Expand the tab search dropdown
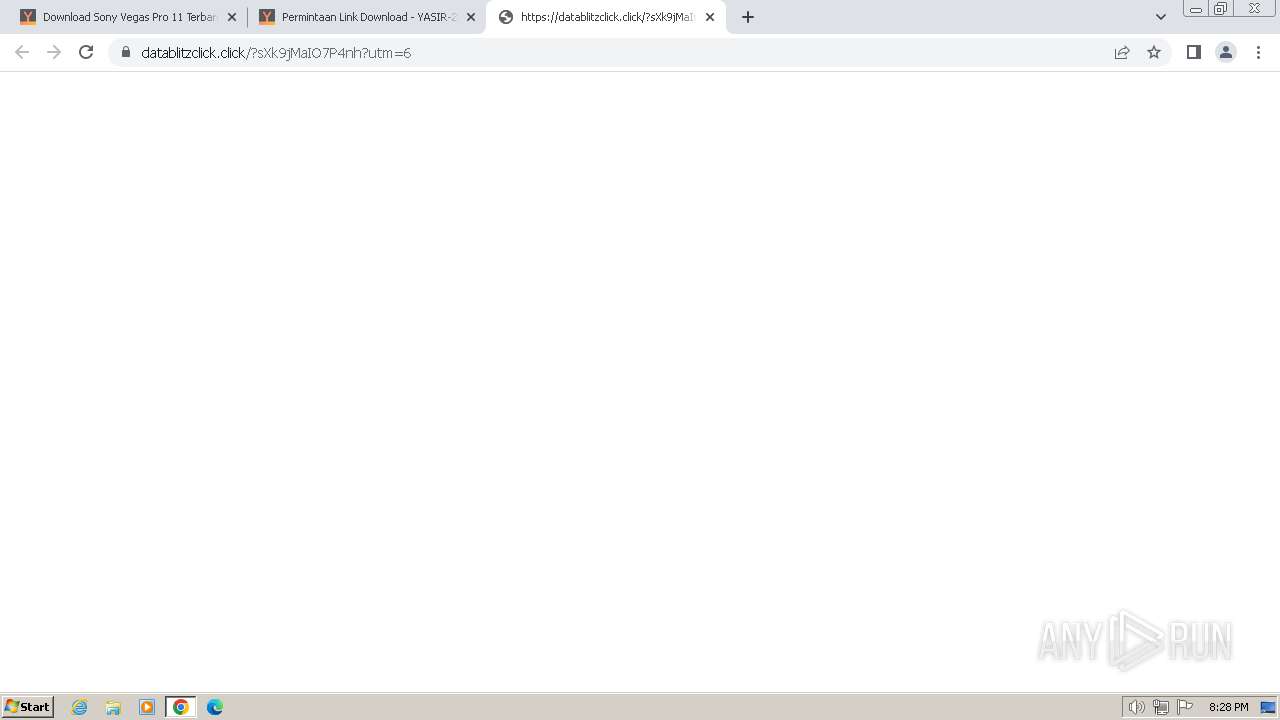 pos(1161,17)
